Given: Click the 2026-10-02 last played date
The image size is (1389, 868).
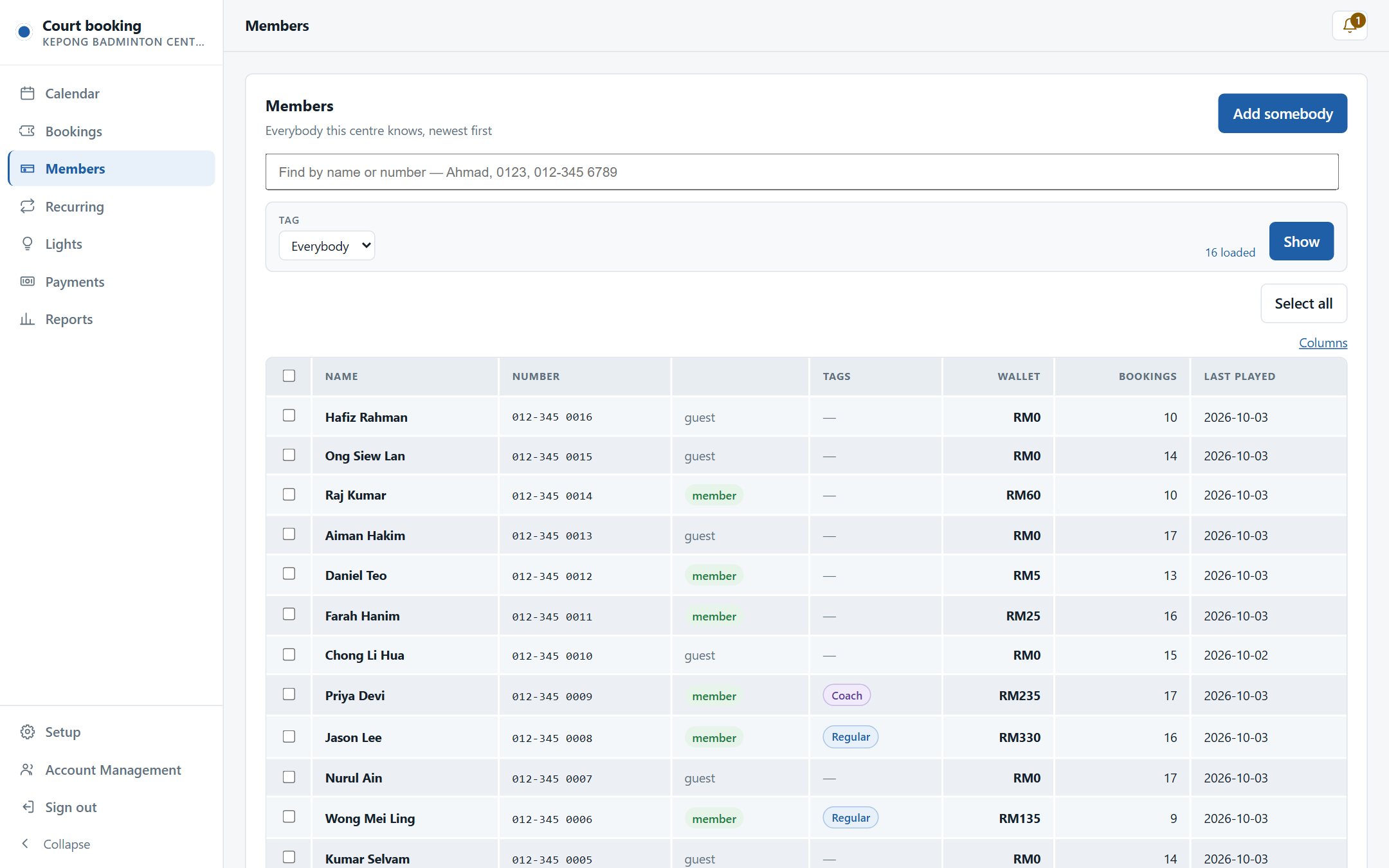Looking at the screenshot, I should pyautogui.click(x=1235, y=655).
